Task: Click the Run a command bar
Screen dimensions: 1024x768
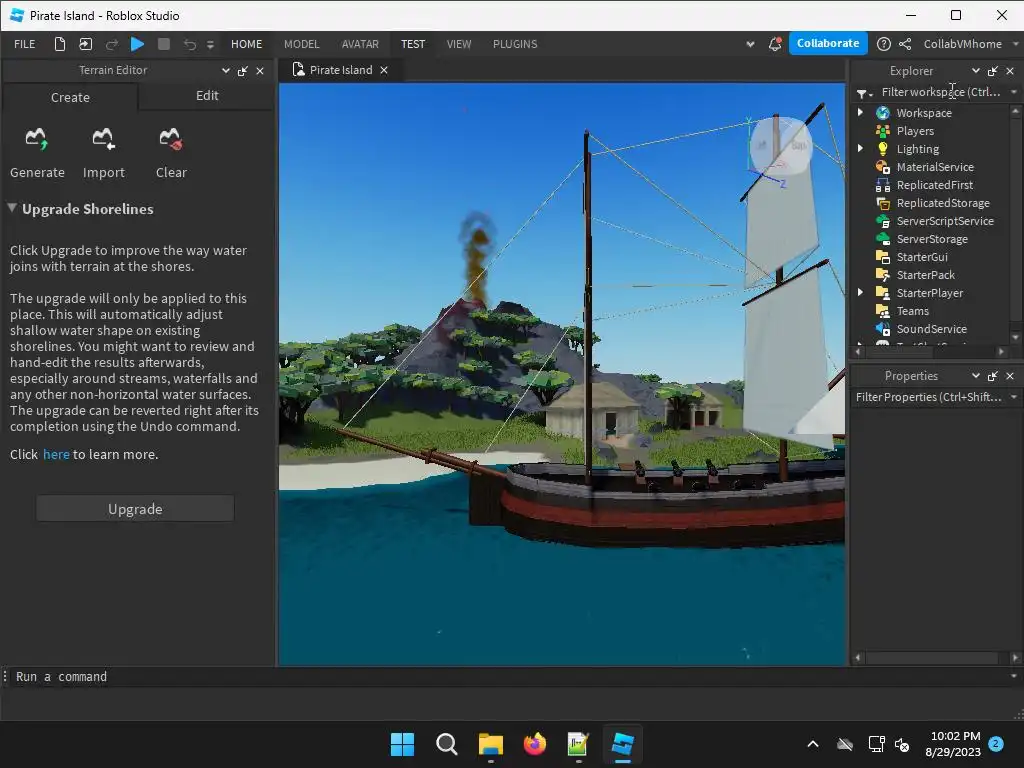Action: [509, 677]
